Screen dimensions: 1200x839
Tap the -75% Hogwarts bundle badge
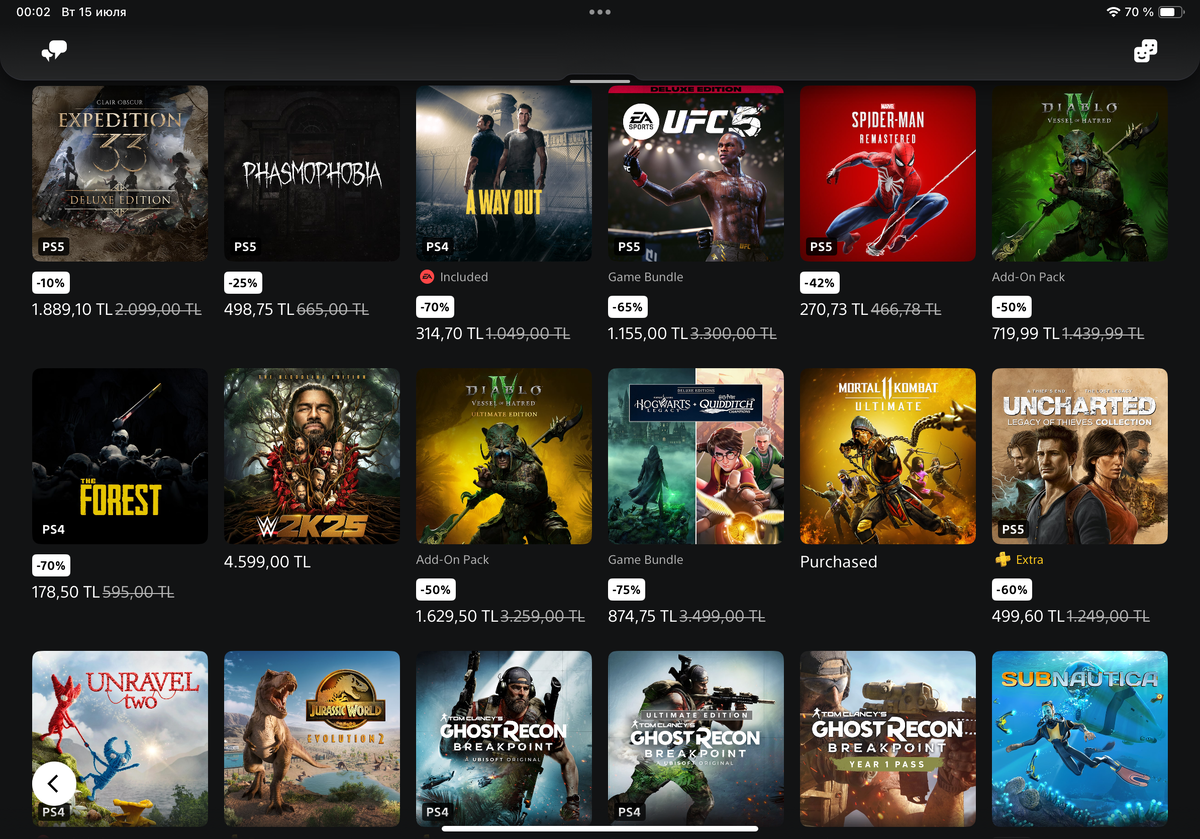(x=628, y=589)
